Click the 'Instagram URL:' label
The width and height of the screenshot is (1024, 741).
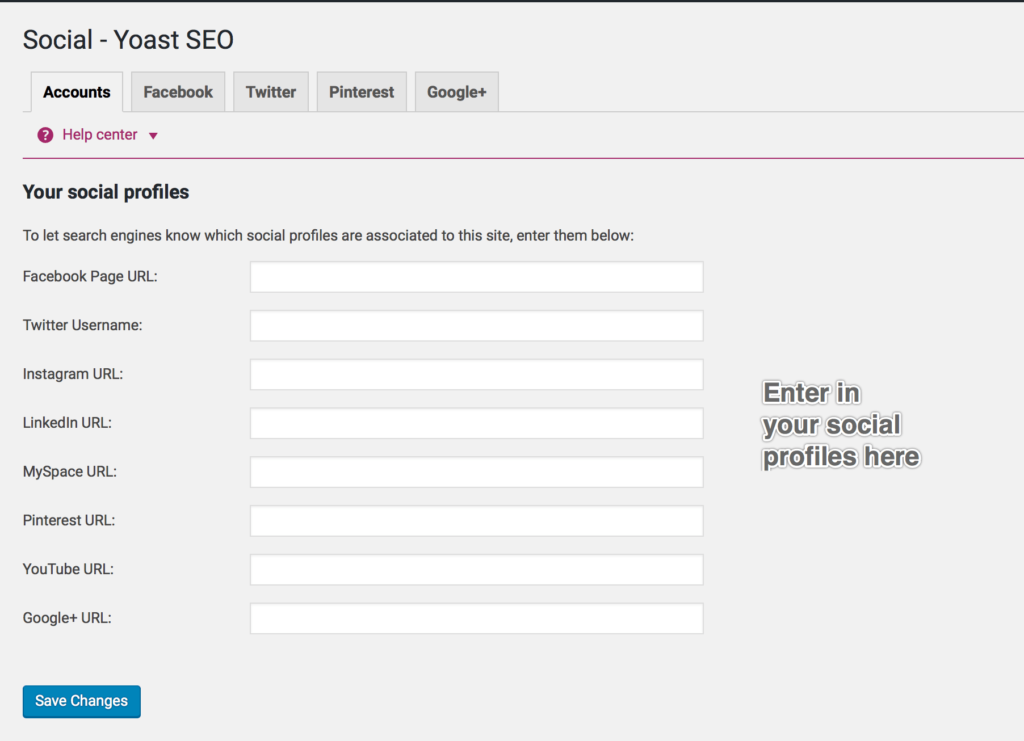[x=72, y=374]
